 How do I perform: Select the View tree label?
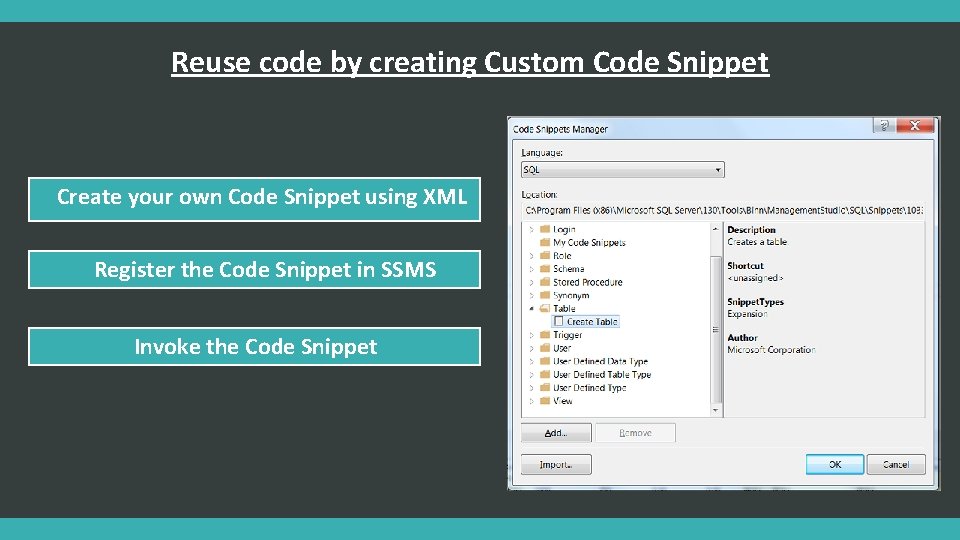(x=563, y=401)
